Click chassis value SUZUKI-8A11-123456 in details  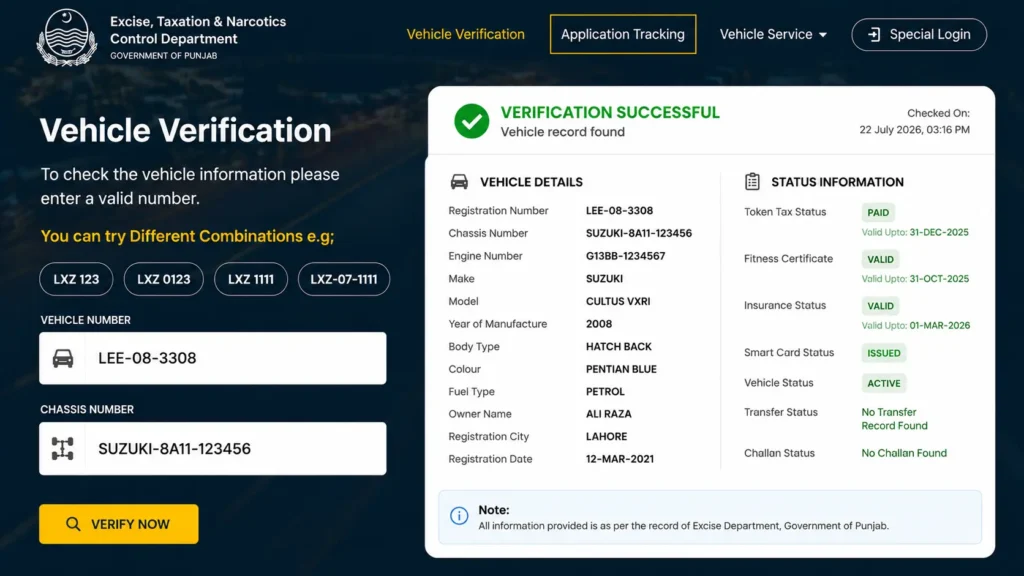pos(639,233)
